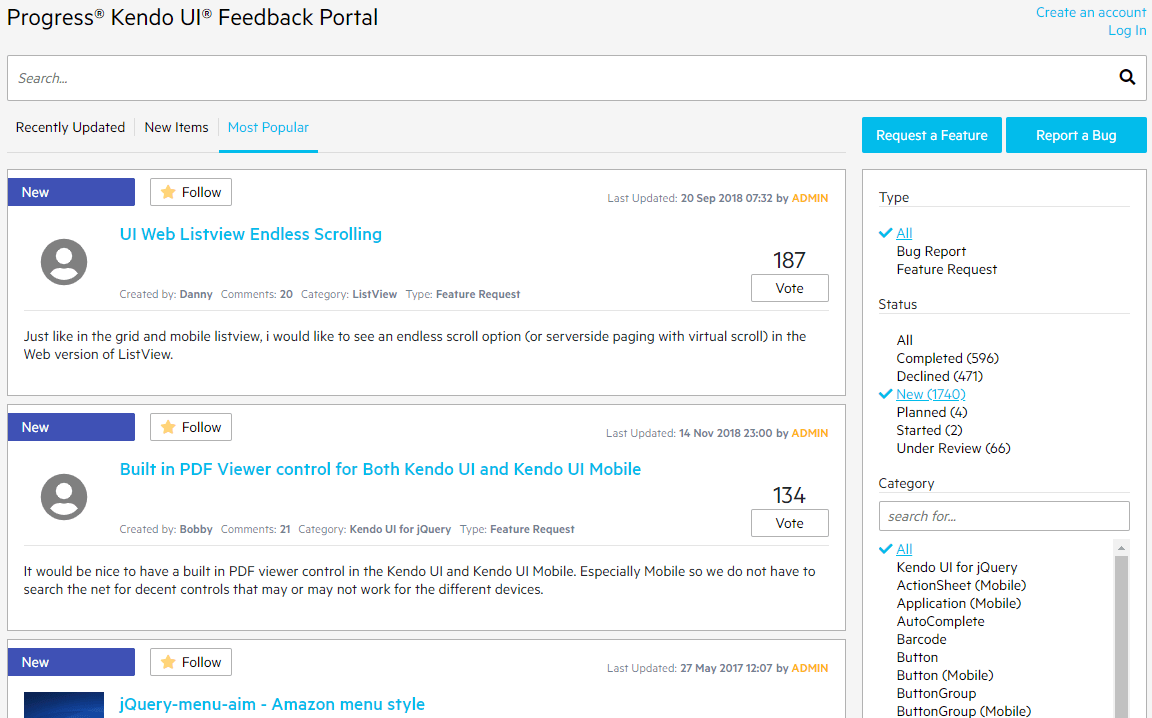Click Request a Feature button
Image resolution: width=1152 pixels, height=718 pixels.
click(x=932, y=135)
